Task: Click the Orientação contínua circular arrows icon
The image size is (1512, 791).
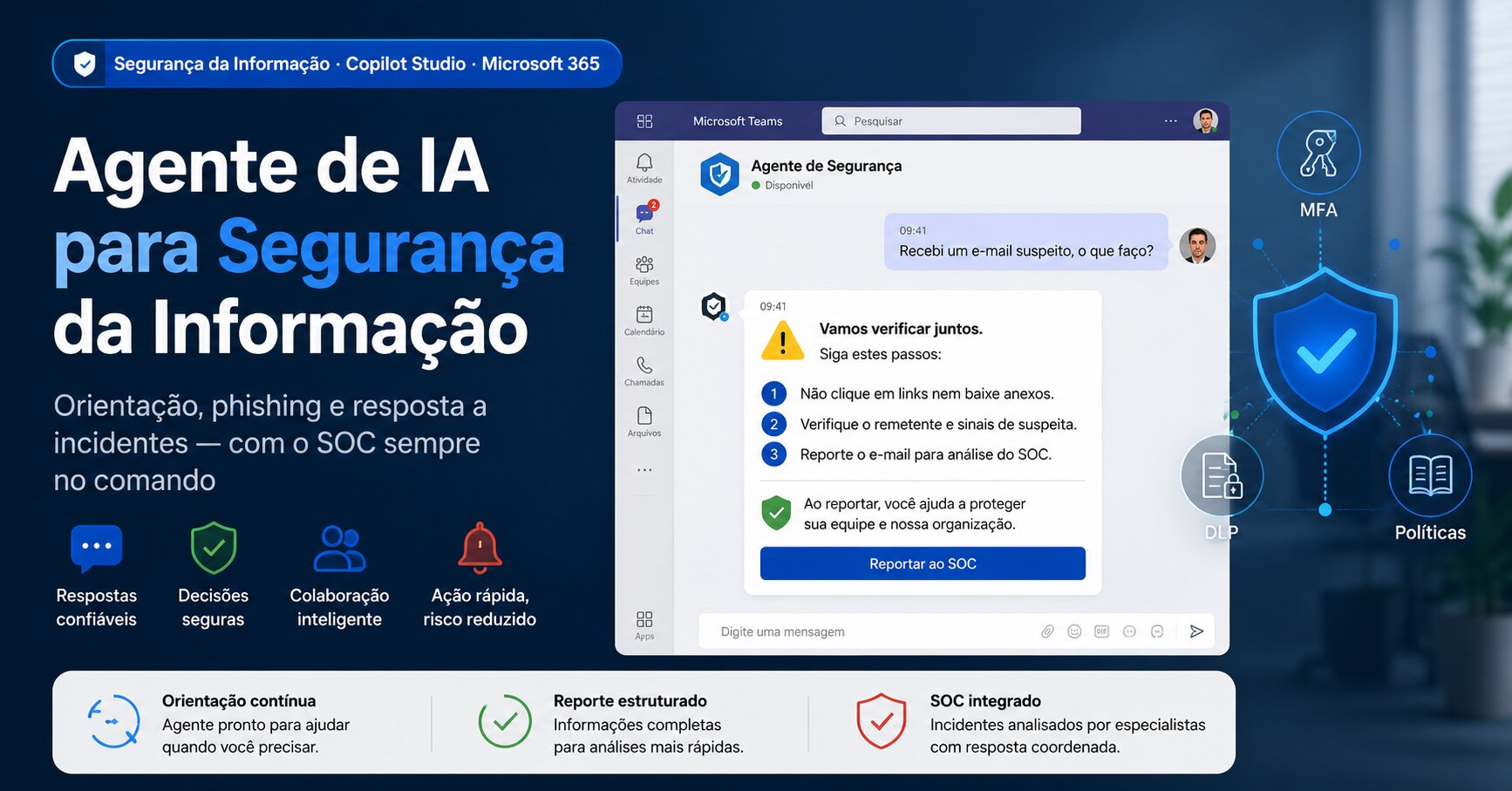Action: (x=113, y=721)
